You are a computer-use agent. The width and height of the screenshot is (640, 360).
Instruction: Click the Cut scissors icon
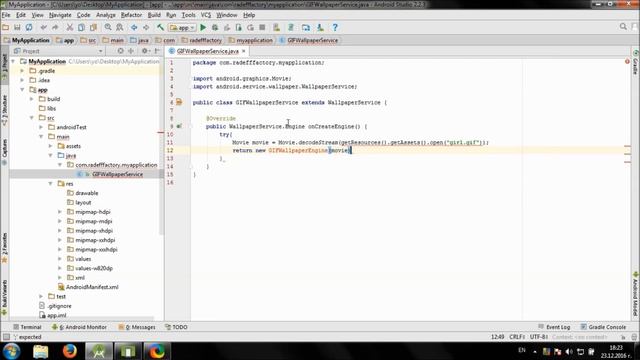(x=70, y=27)
